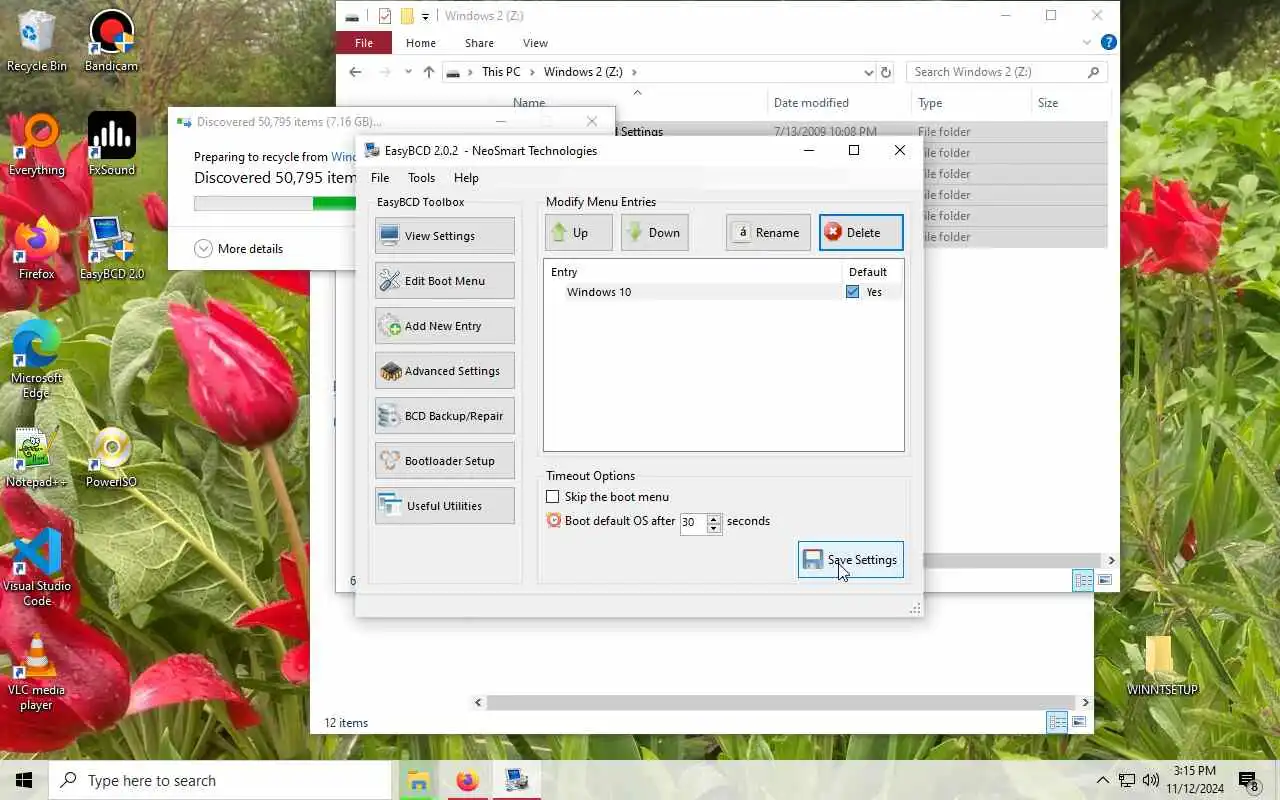Screen dimensions: 1280x800
Task: Go up one folder in Explorer
Action: (x=429, y=72)
